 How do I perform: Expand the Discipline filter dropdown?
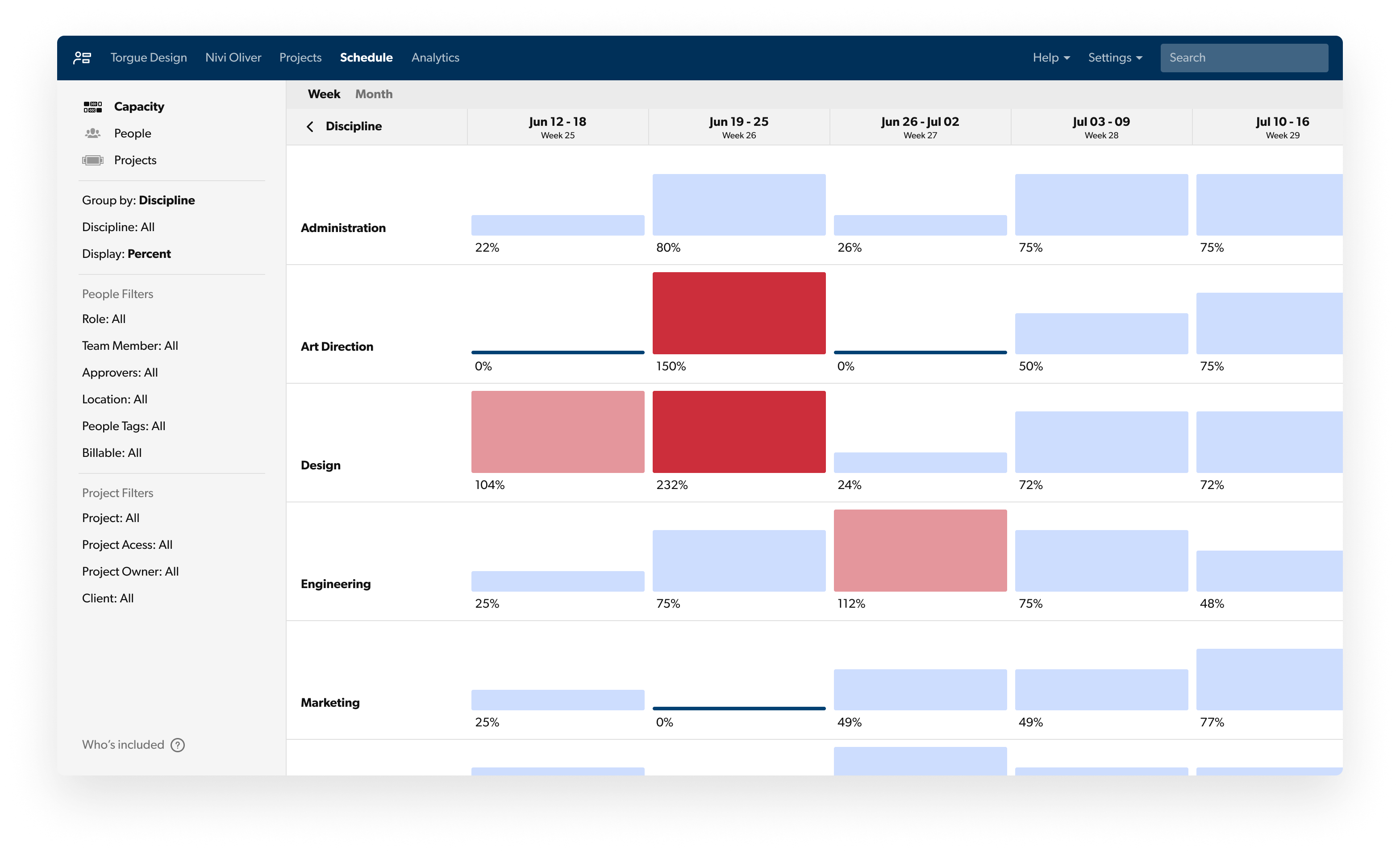pos(117,226)
